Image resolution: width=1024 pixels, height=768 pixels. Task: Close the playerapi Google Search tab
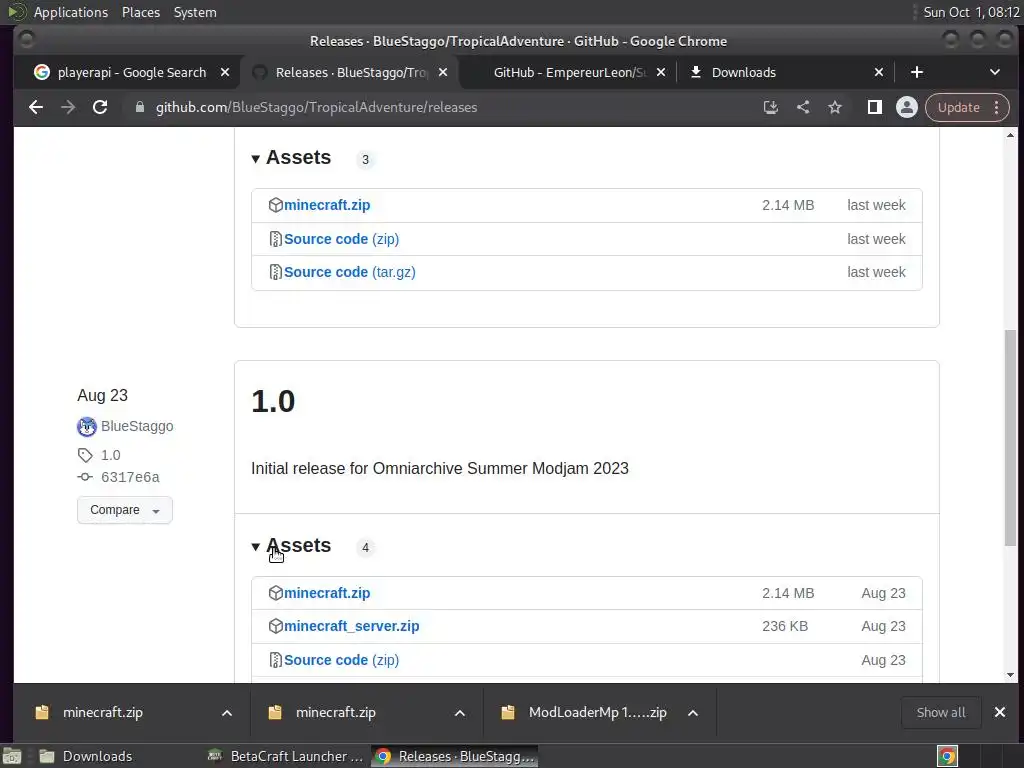[x=225, y=72]
